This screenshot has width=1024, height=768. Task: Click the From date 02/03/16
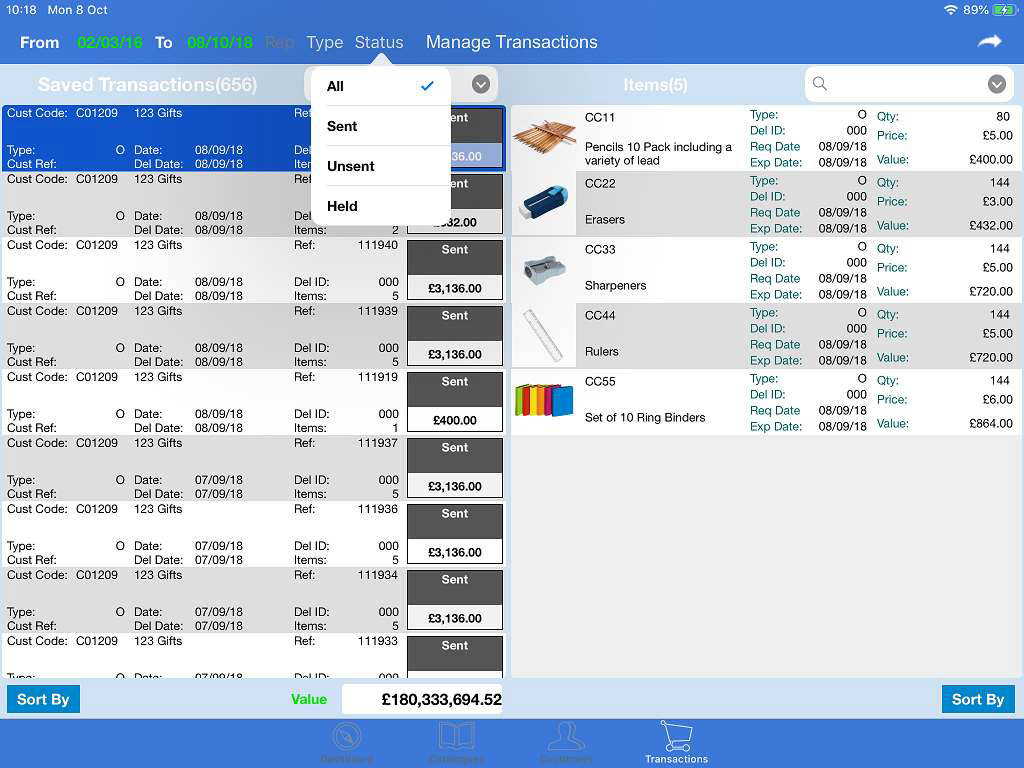[x=110, y=42]
